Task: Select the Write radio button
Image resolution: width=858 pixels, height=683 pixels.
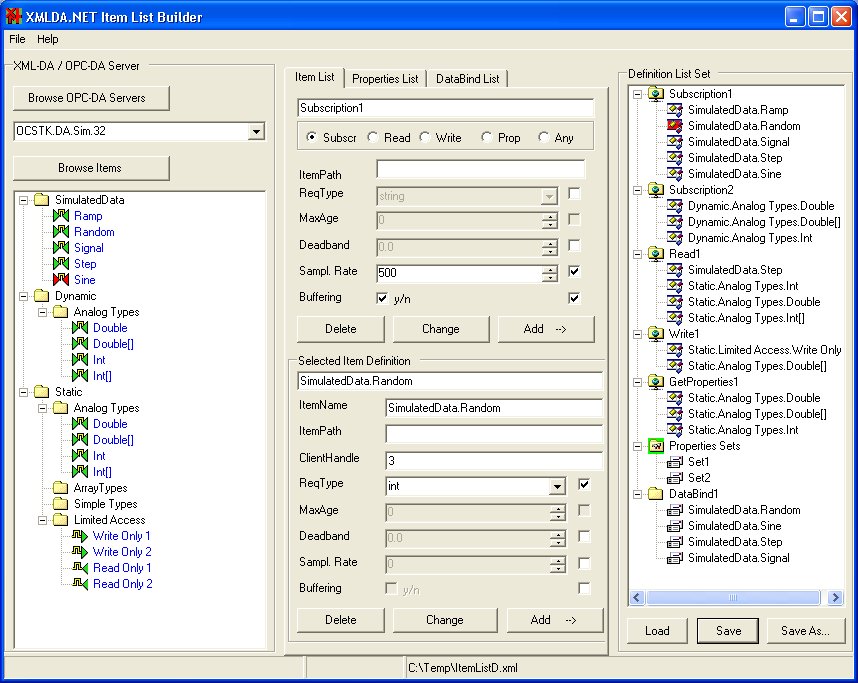Action: 425,137
